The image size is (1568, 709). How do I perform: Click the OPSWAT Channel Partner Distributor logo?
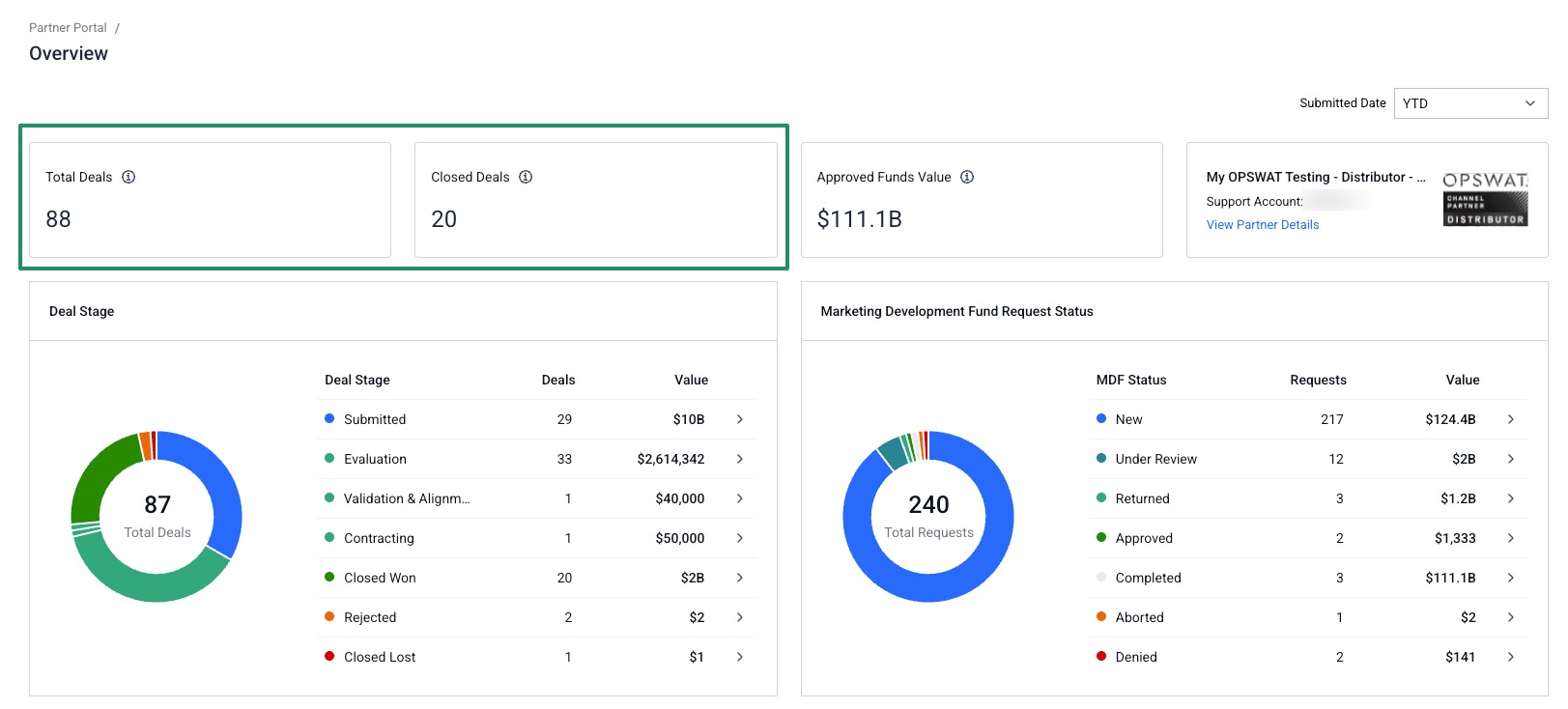click(x=1485, y=200)
